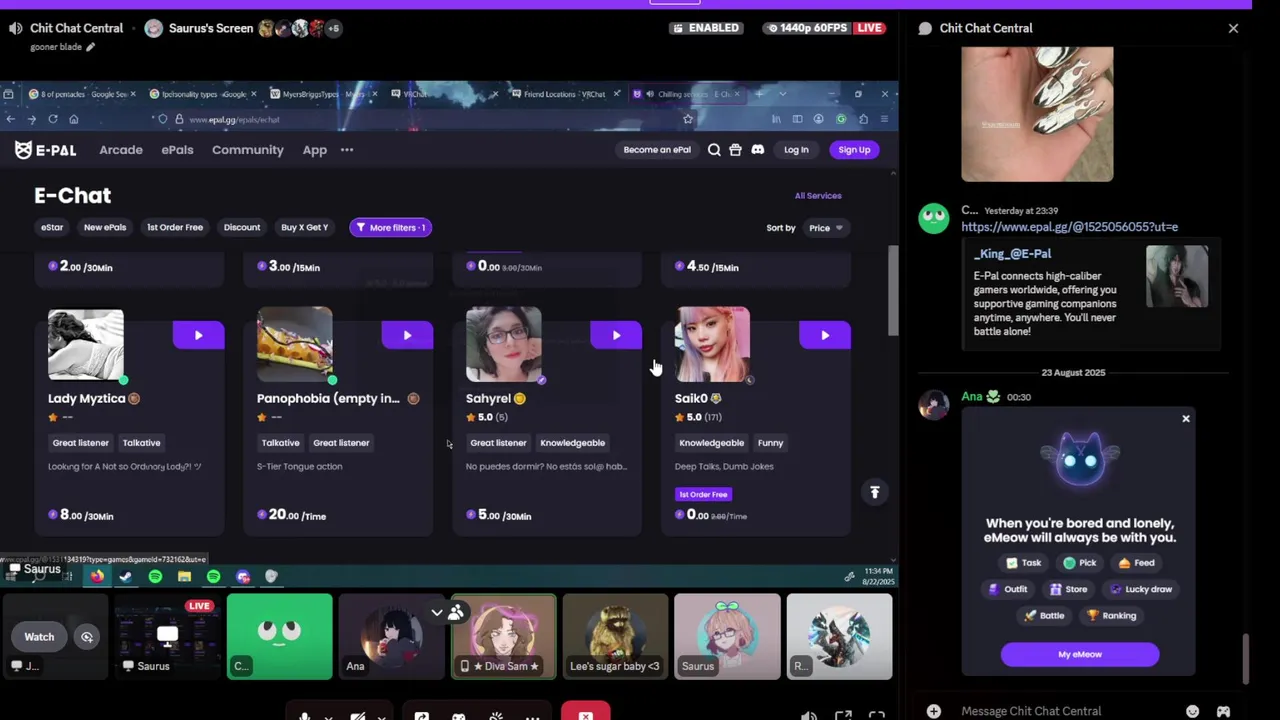Switch to the Friend Locations VRChat tab

[564, 94]
